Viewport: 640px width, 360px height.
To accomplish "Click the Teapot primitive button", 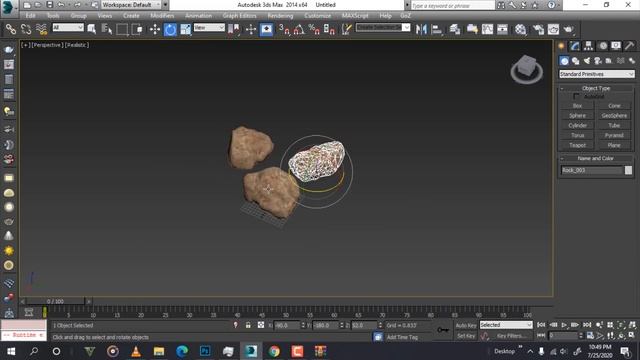I will point(578,145).
